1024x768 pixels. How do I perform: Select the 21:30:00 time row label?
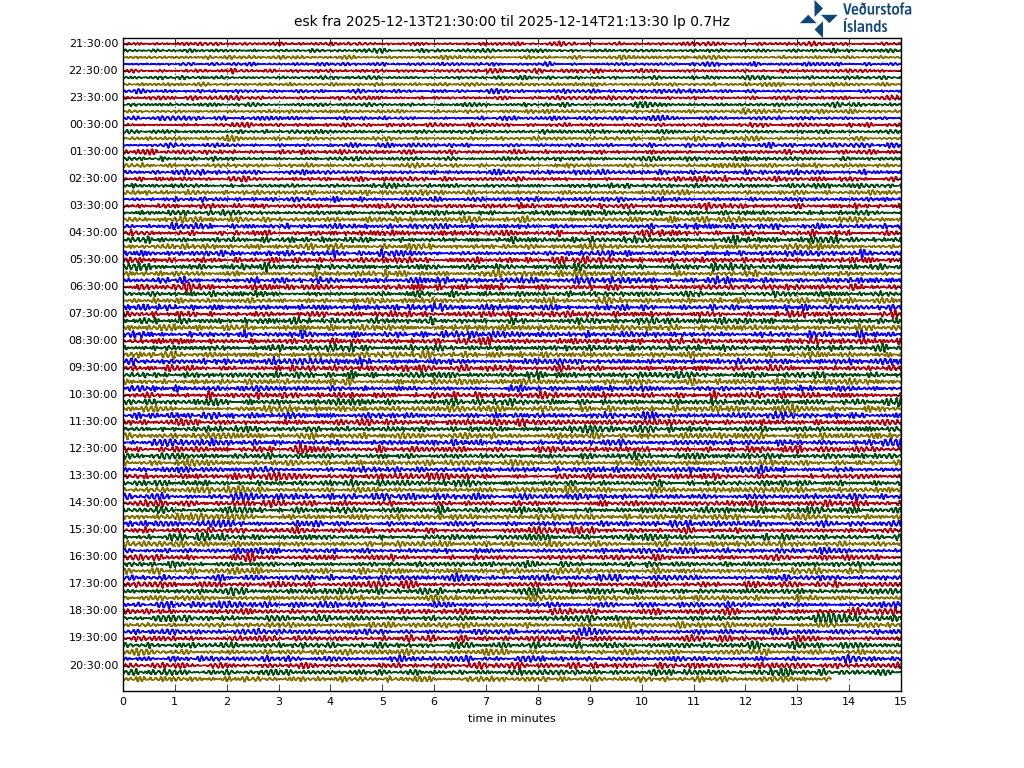[94, 44]
